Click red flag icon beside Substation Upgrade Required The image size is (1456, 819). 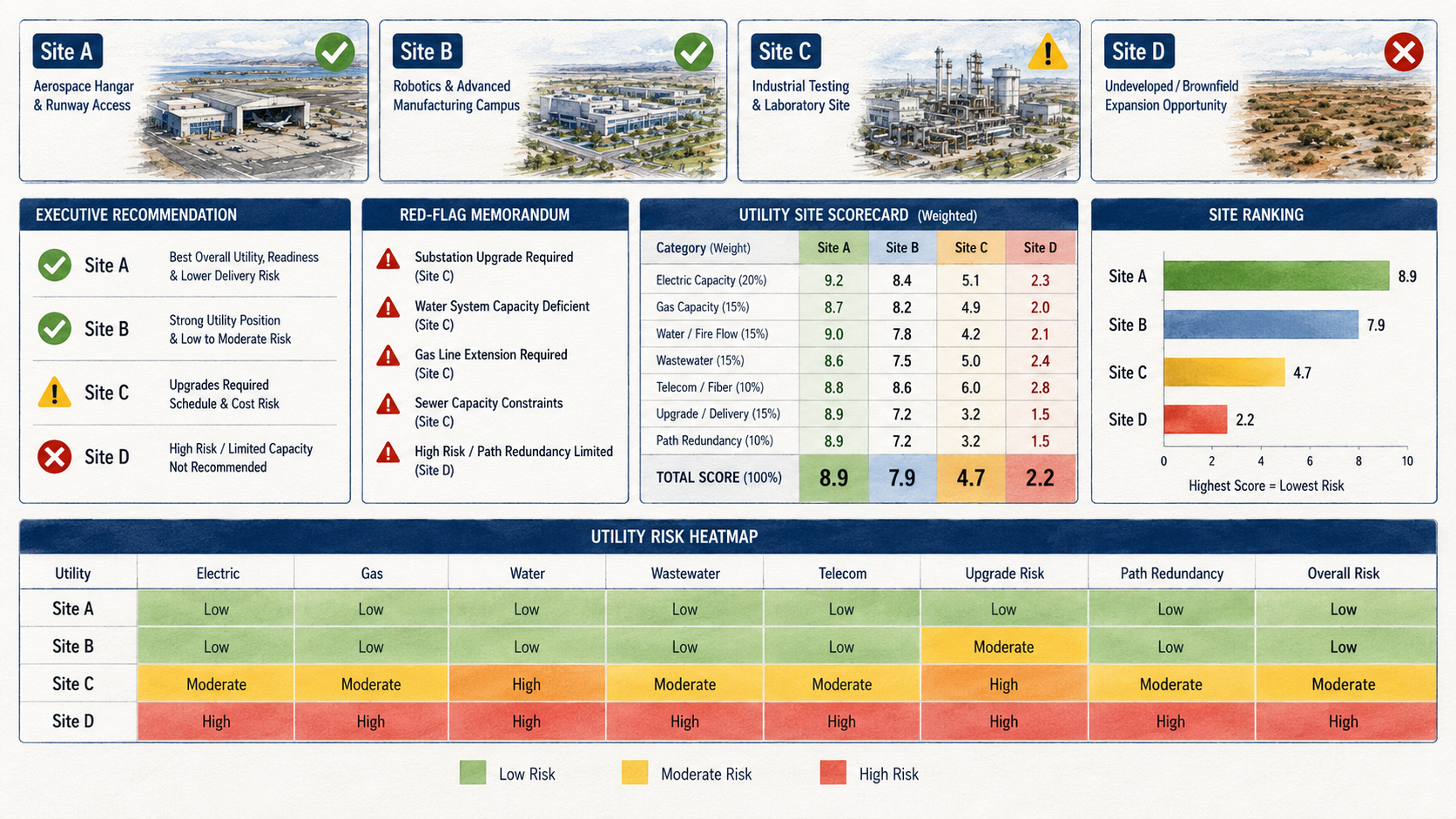pyautogui.click(x=388, y=259)
